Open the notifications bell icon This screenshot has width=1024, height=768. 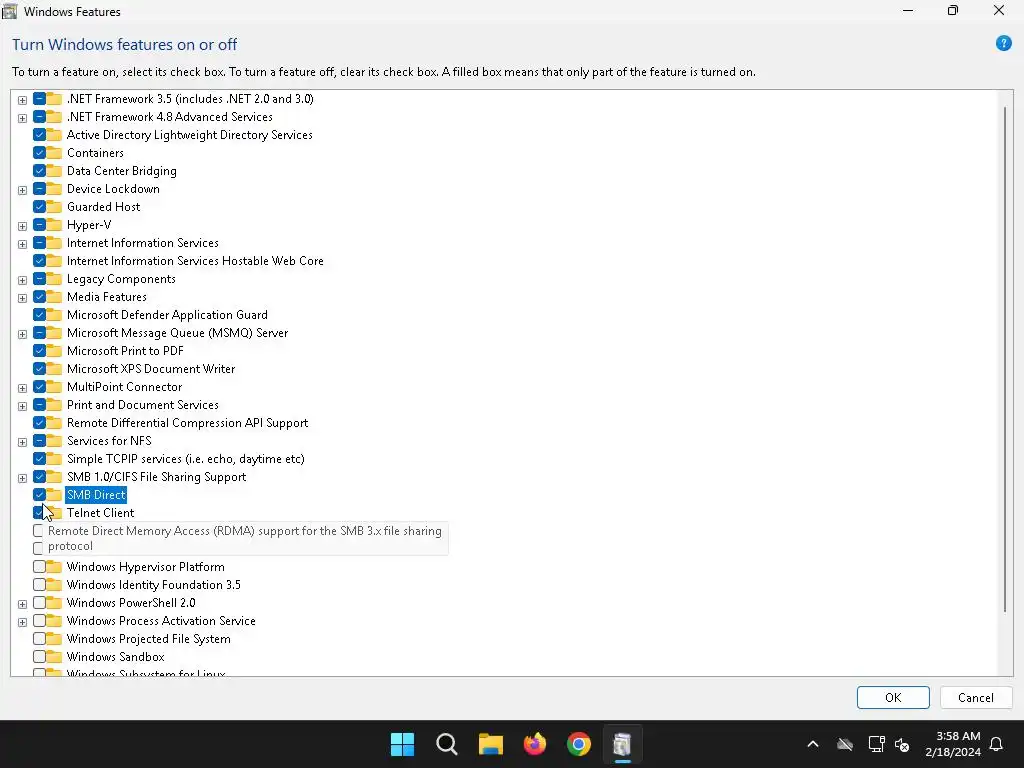point(996,744)
